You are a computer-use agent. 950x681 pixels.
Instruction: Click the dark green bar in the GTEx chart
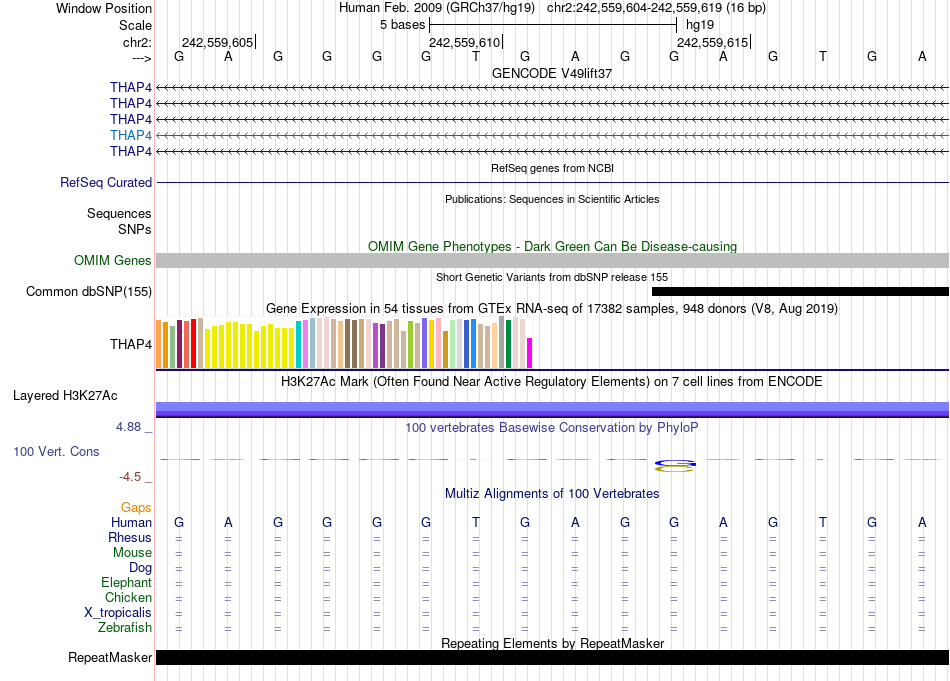coord(508,344)
